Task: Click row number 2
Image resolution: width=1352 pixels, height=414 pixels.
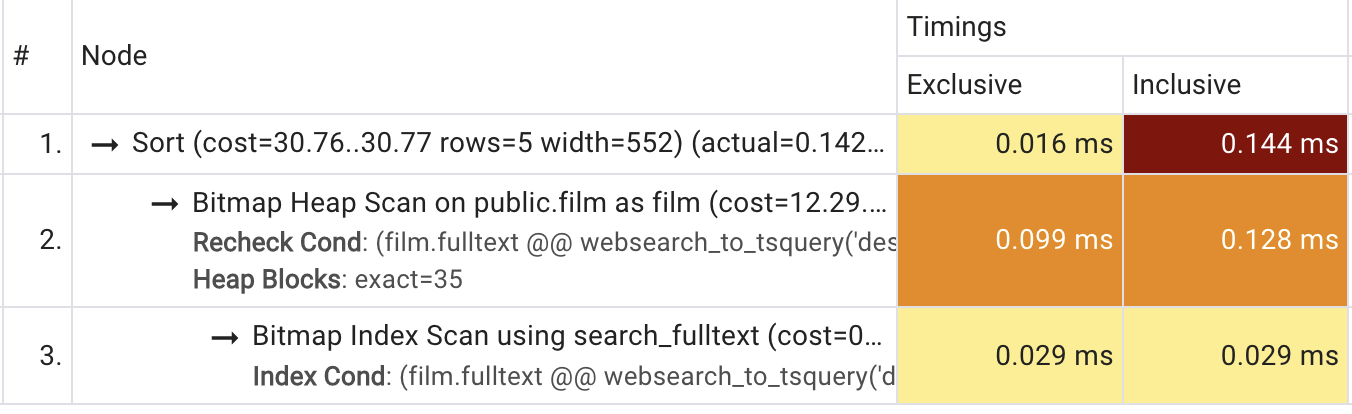Action: (x=52, y=240)
